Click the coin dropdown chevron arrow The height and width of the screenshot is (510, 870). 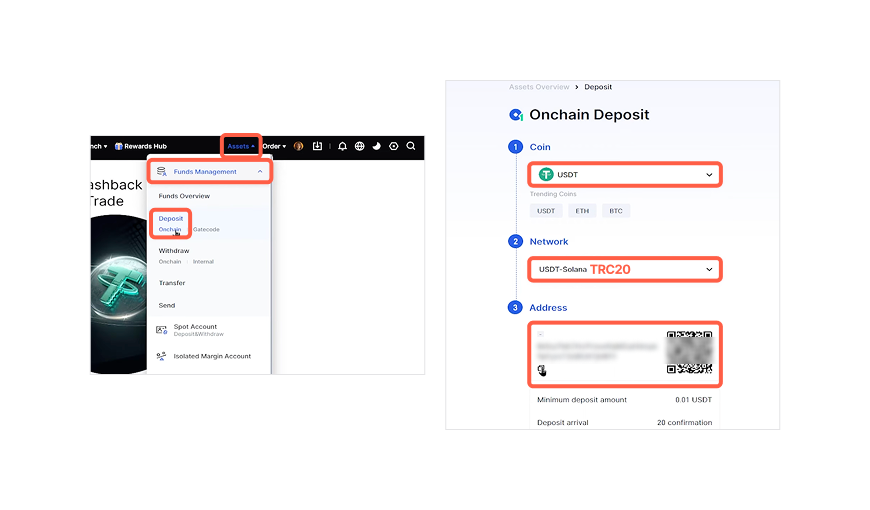[x=709, y=175]
